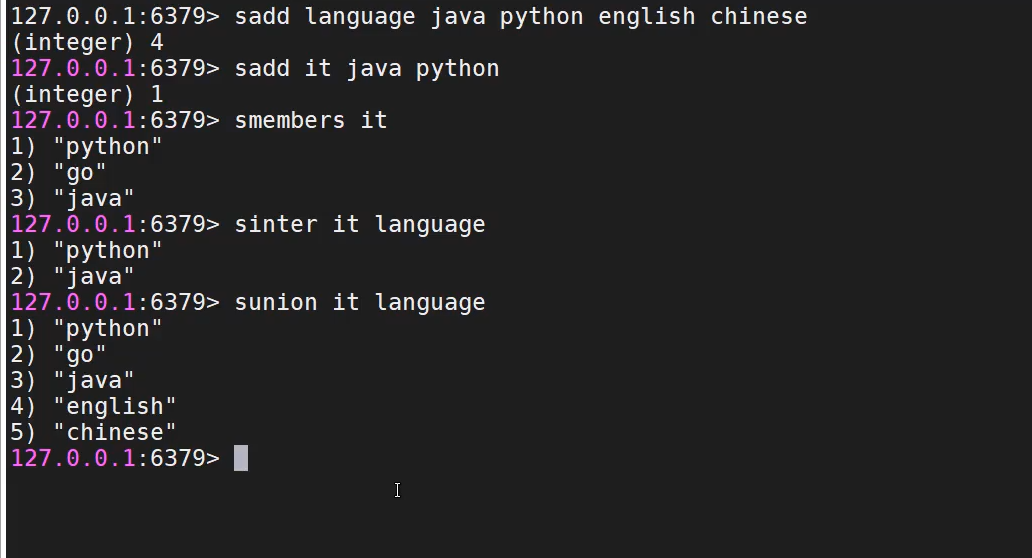Viewport: 1032px width, 558px height.
Task: Click the '(integer) 4' output line
Action: (87, 42)
